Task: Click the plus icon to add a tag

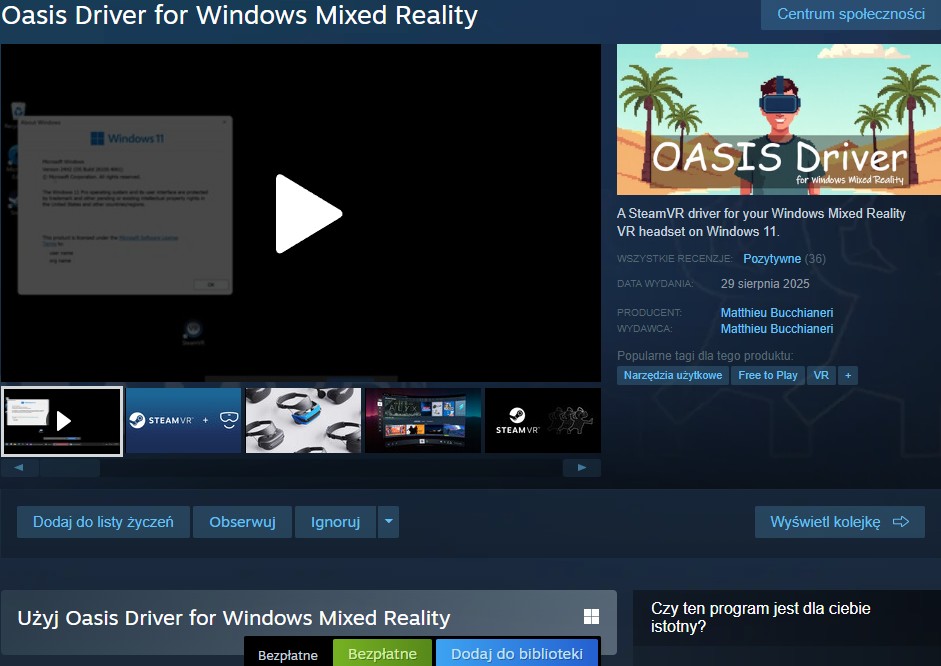Action: click(848, 375)
